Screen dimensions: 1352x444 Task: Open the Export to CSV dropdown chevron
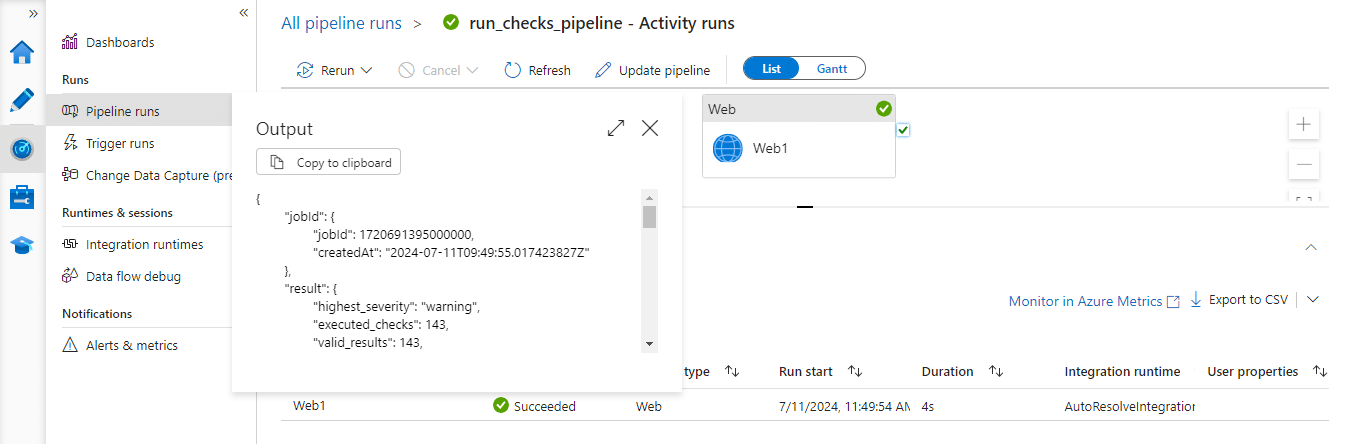[x=1313, y=299]
